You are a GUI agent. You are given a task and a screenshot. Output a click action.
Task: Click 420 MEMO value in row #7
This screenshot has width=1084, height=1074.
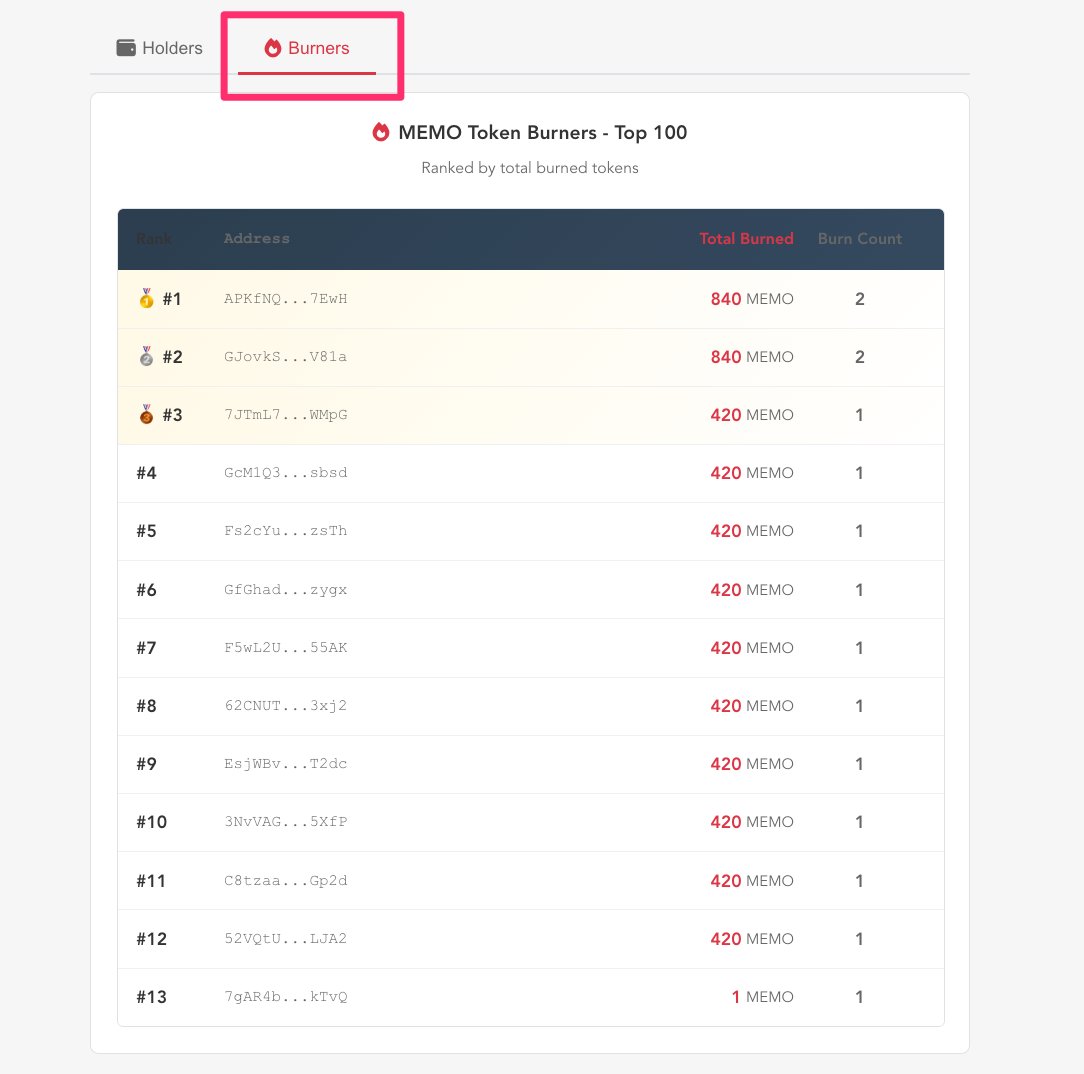(752, 648)
